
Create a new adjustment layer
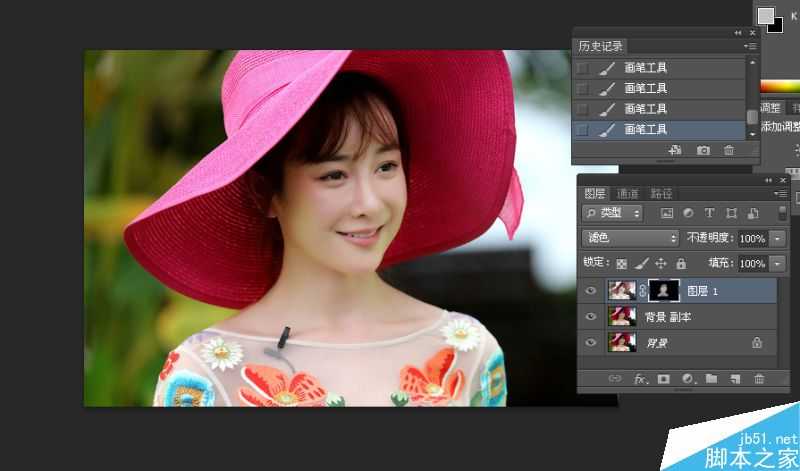688,379
